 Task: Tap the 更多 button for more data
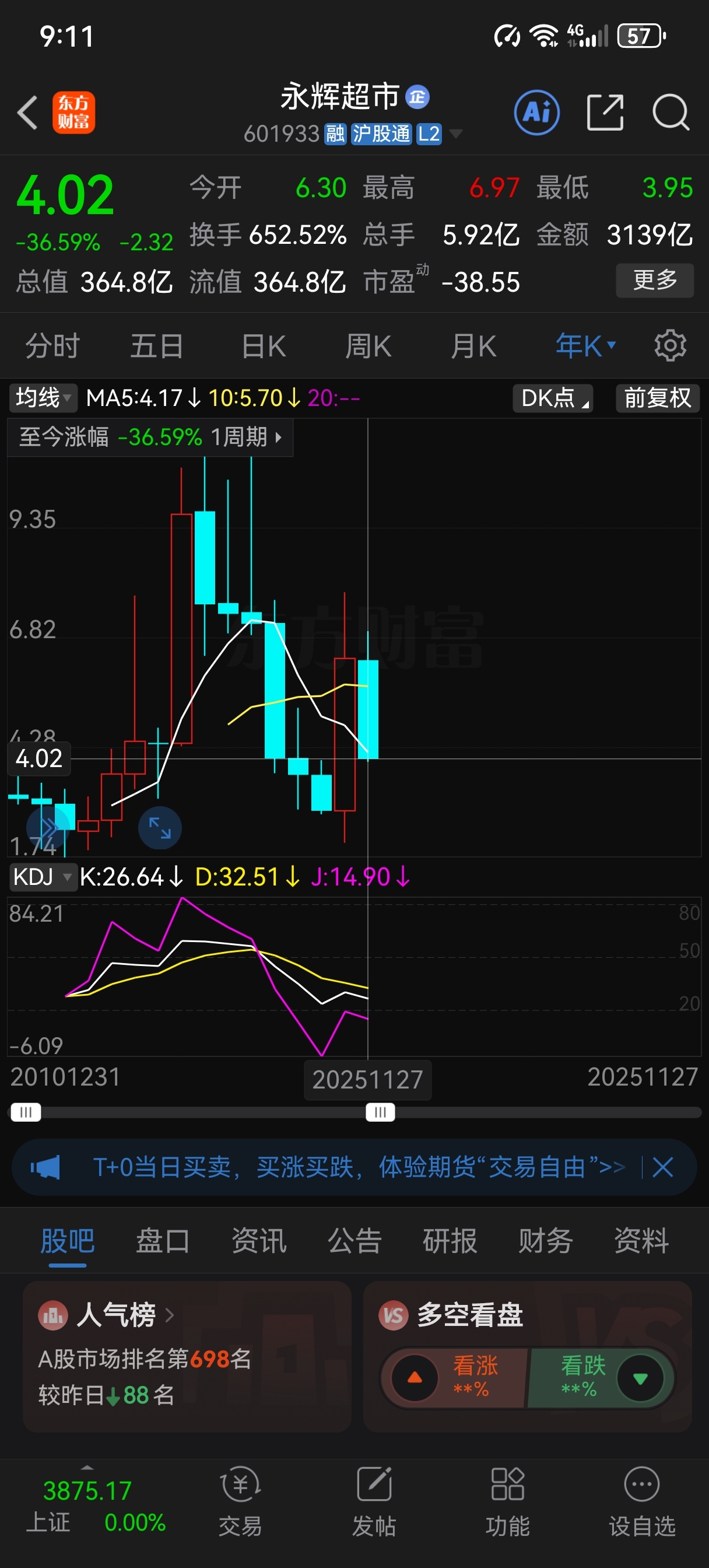pos(655,280)
